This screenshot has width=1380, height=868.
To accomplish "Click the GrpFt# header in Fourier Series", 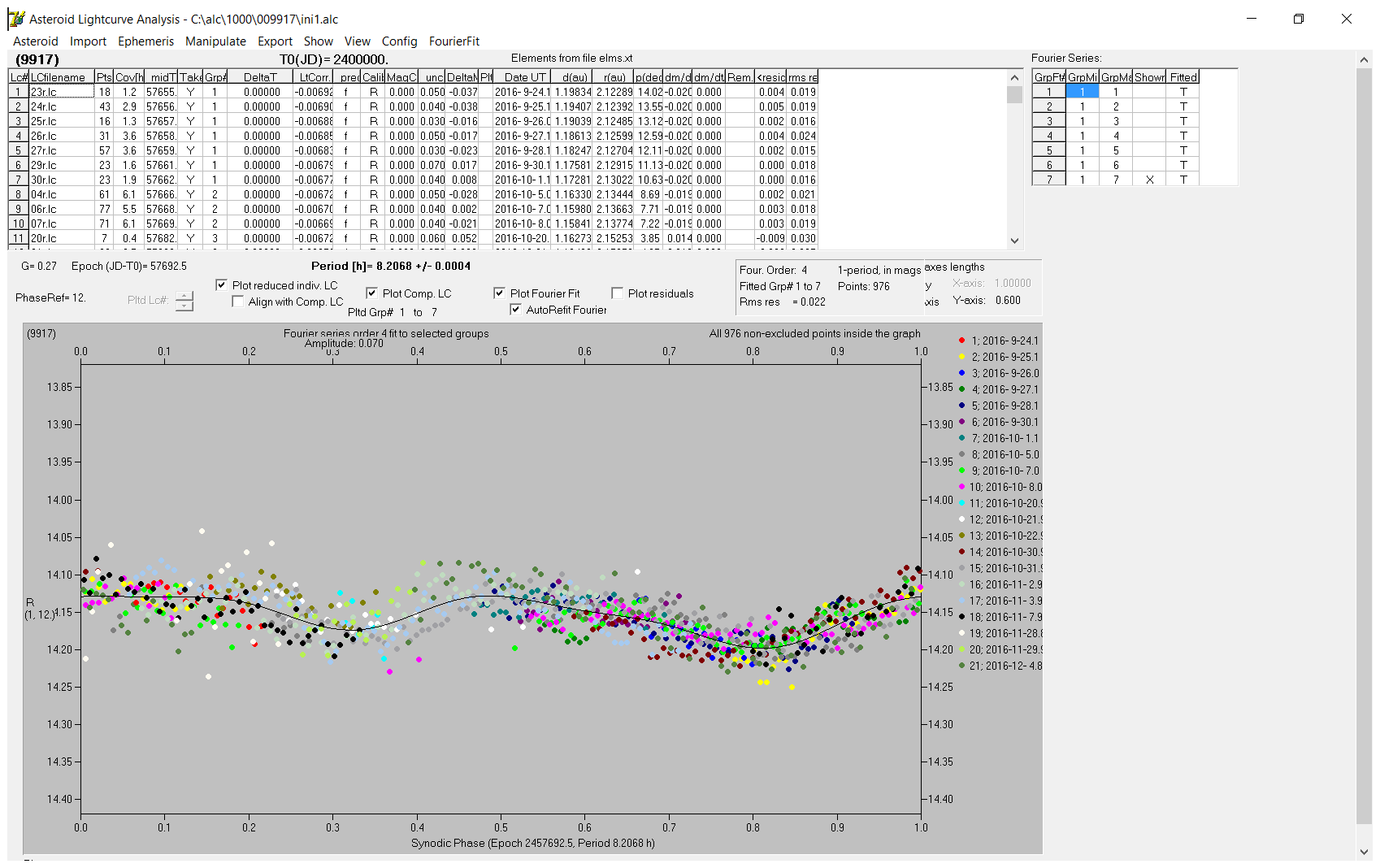I will tap(1049, 77).
